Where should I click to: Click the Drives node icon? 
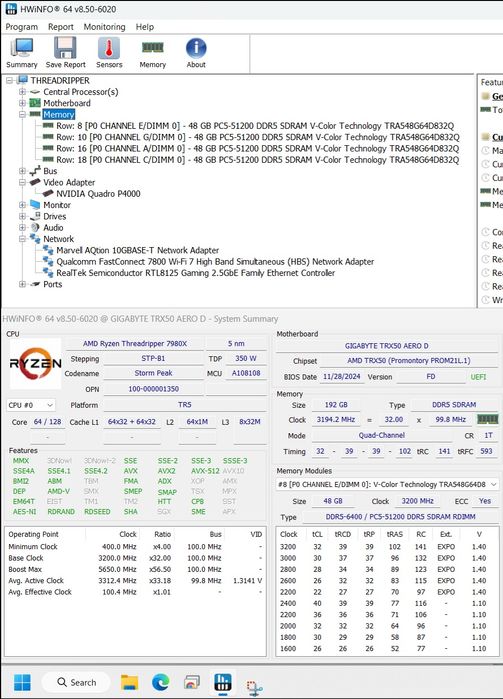(35, 216)
